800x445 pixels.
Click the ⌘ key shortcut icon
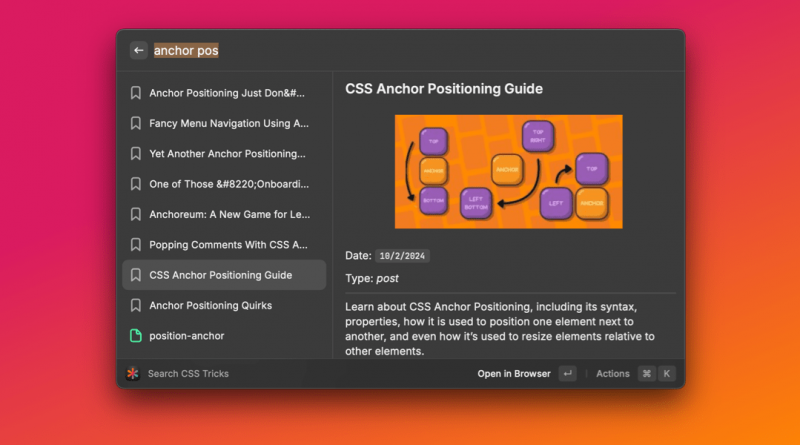(x=647, y=373)
